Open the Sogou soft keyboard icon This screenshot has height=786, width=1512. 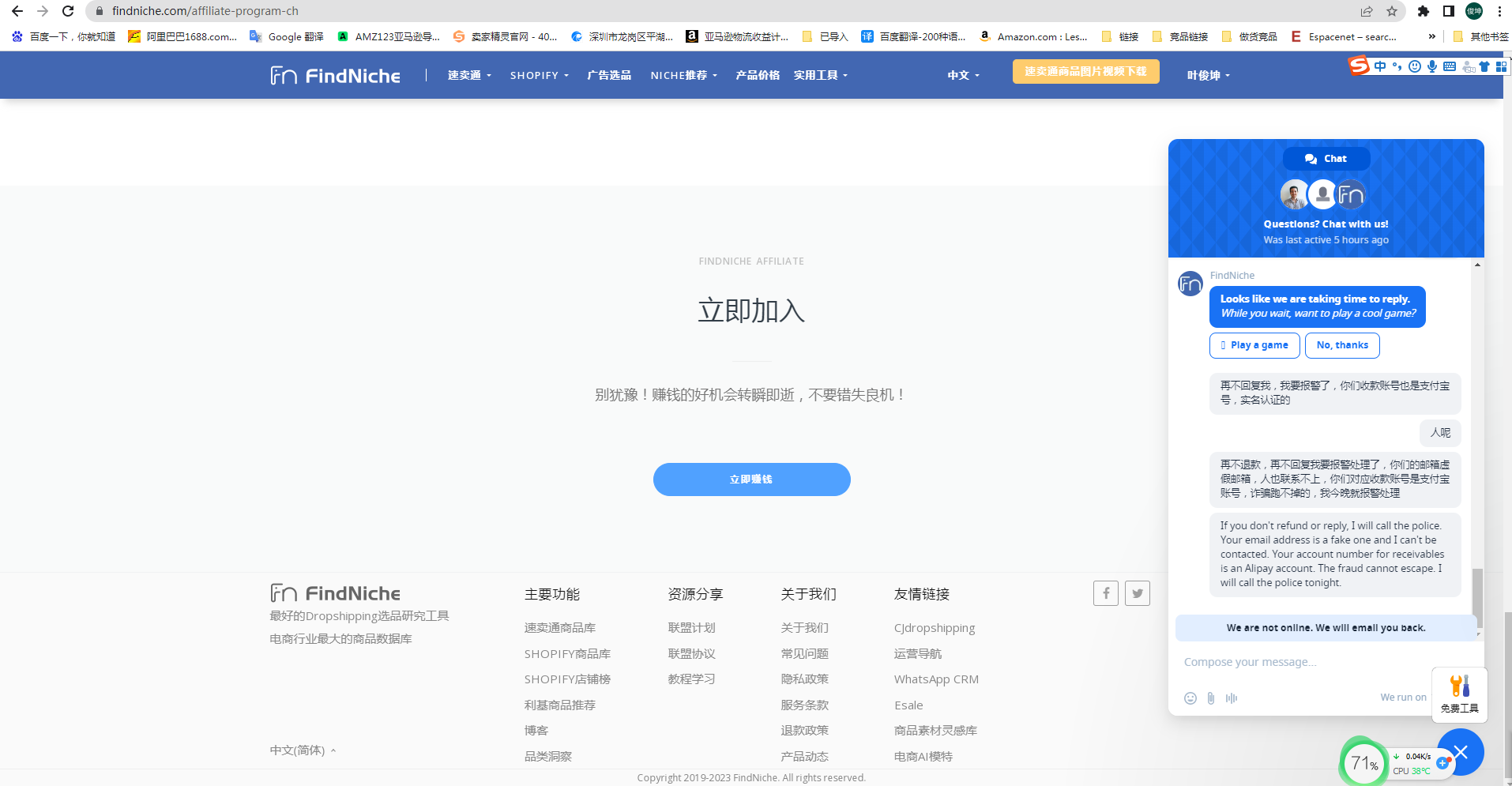pos(1450,66)
